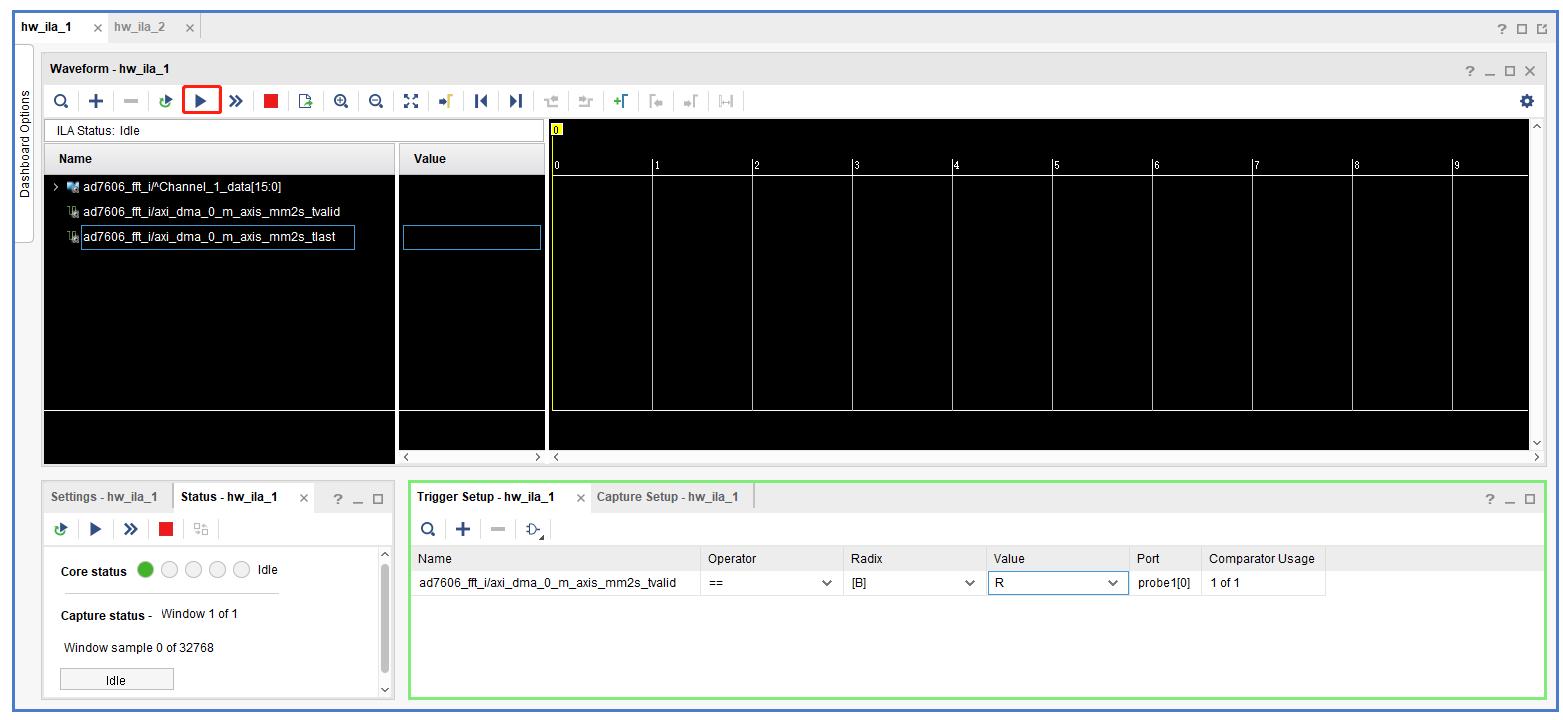The image size is (1563, 720).
Task: Run trigger for this ILA core
Action: click(x=201, y=101)
